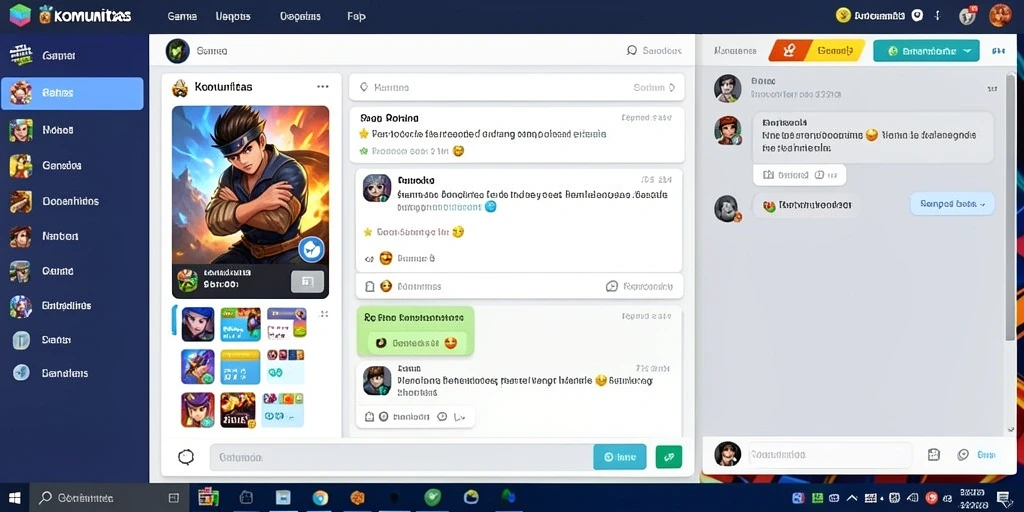Open the dark-haired avatar of last feed post

point(377,380)
